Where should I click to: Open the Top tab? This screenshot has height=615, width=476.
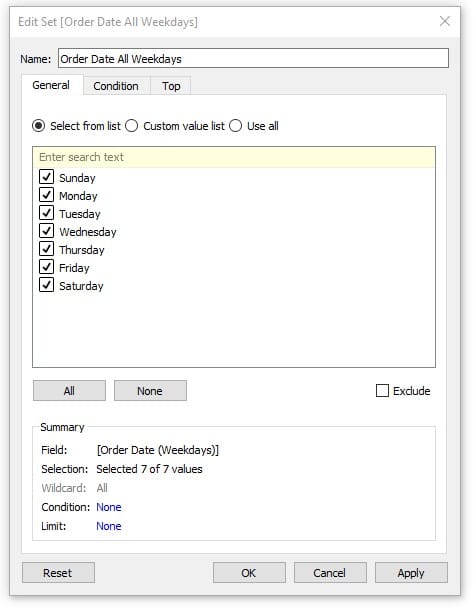pyautogui.click(x=171, y=86)
